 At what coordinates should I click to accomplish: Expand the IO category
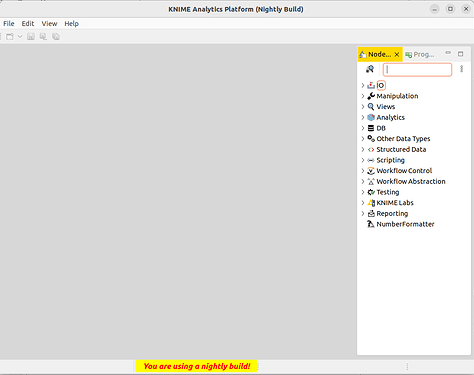[x=363, y=86]
